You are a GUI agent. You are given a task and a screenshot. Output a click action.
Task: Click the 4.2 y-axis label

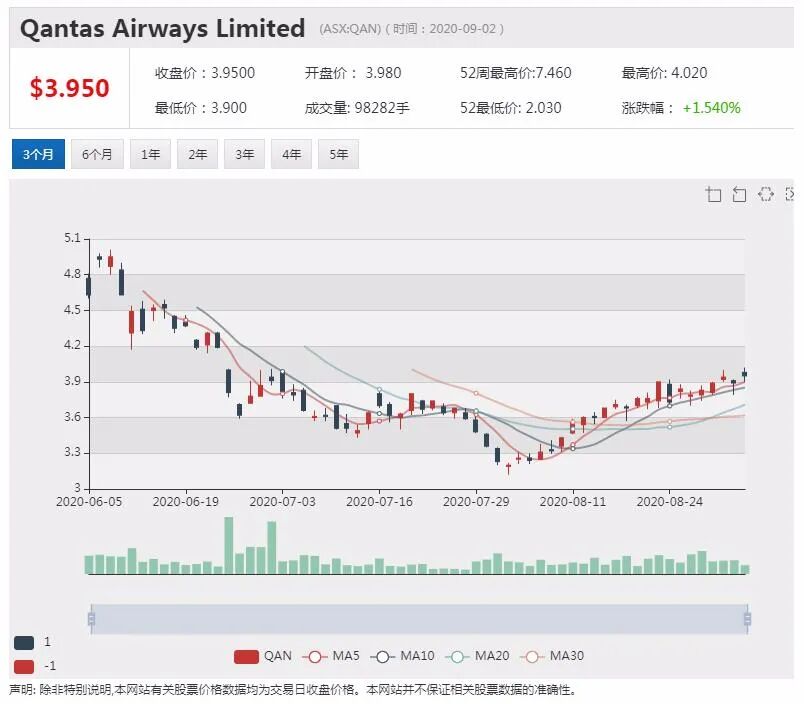pyautogui.click(x=72, y=345)
